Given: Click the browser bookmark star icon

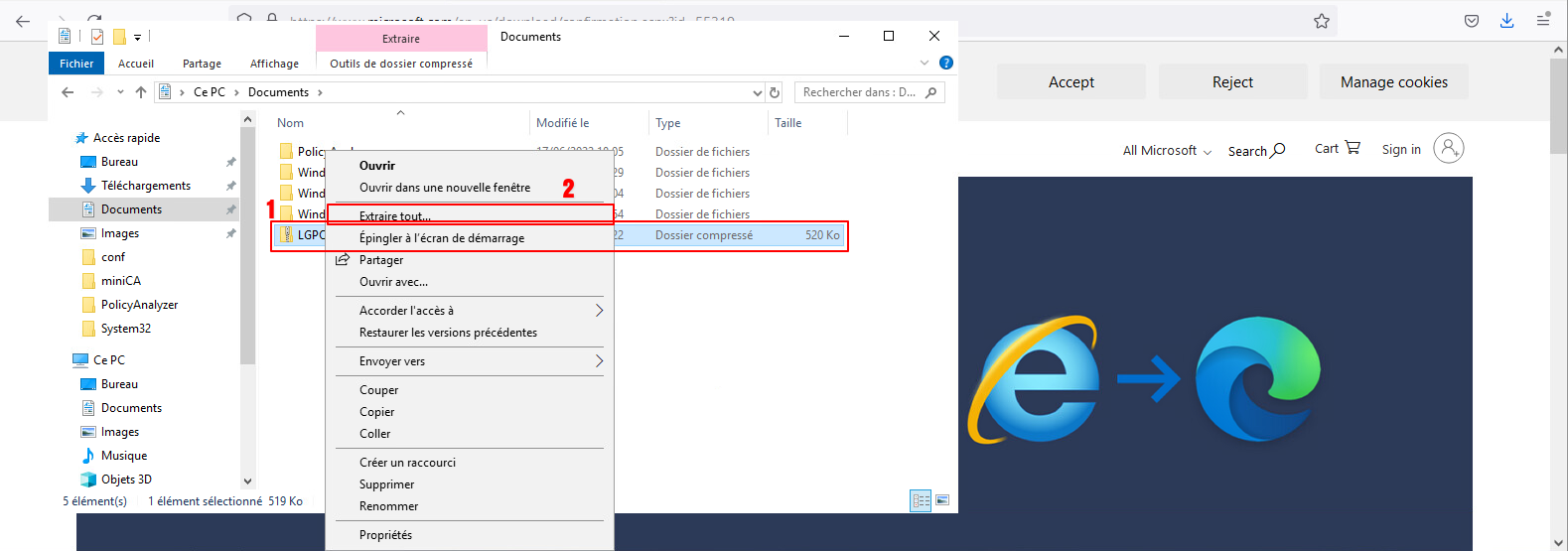Looking at the screenshot, I should click(1321, 21).
